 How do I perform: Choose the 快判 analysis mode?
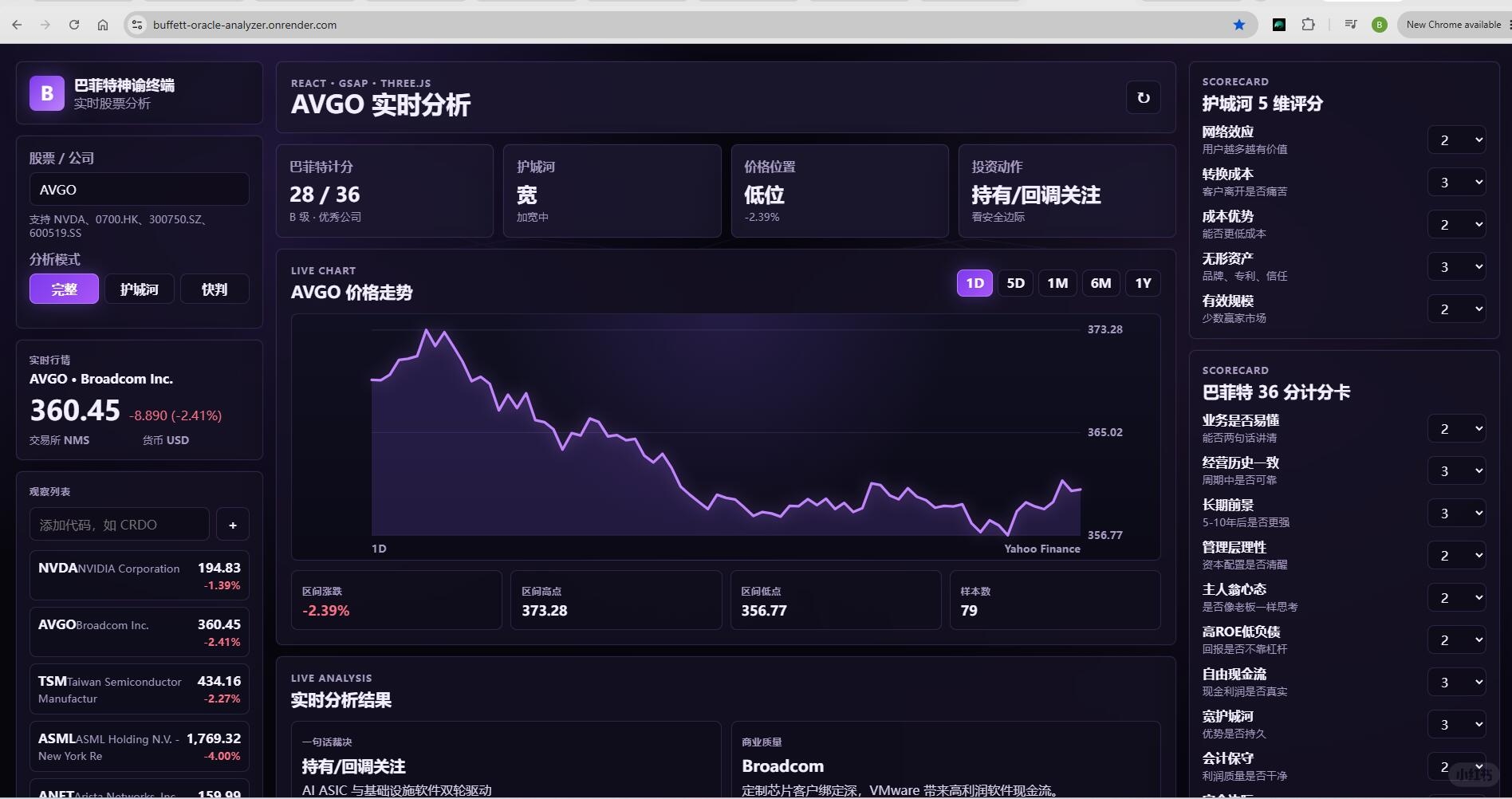[215, 289]
